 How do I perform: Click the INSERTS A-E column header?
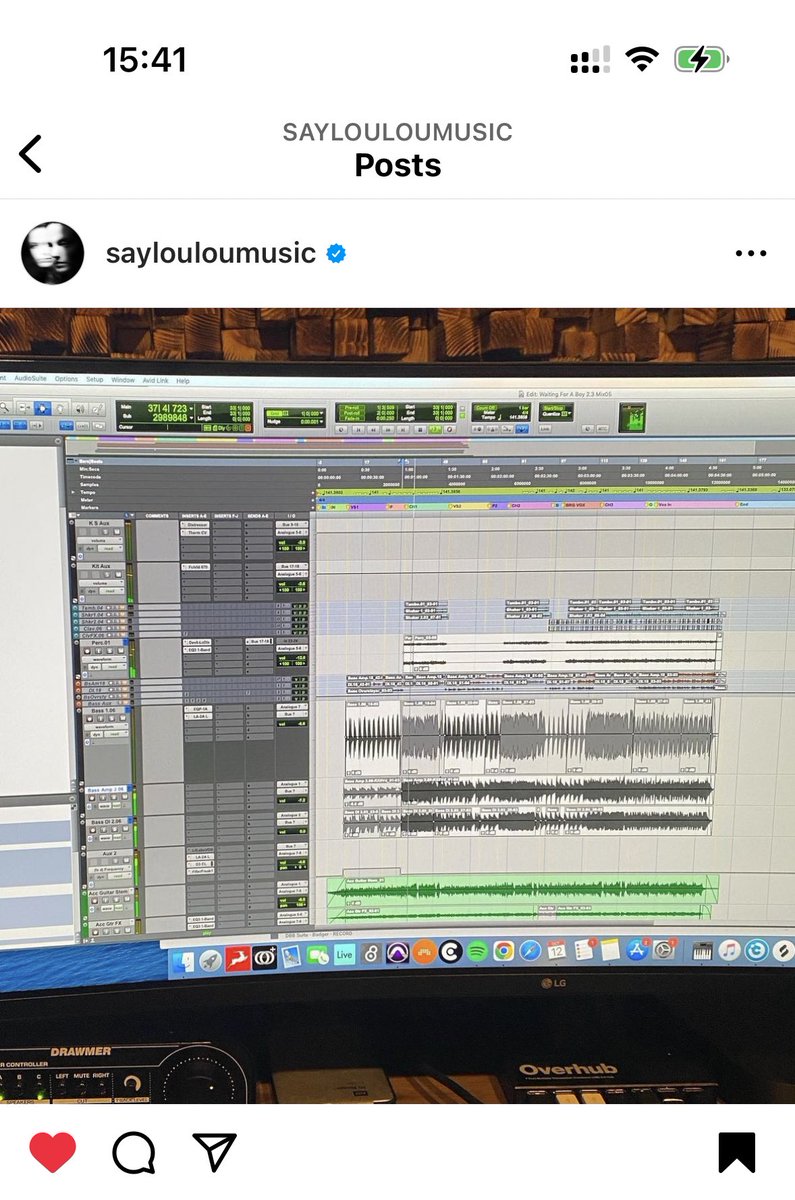(195, 516)
